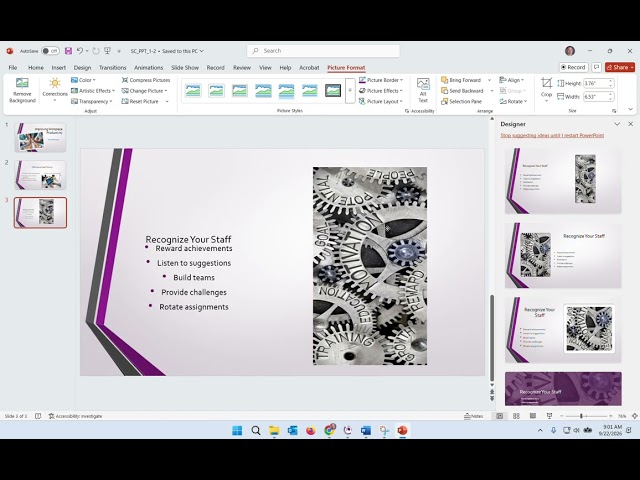Viewport: 640px width, 480px height.
Task: Click the Redo arrow icon
Action: click(96, 51)
